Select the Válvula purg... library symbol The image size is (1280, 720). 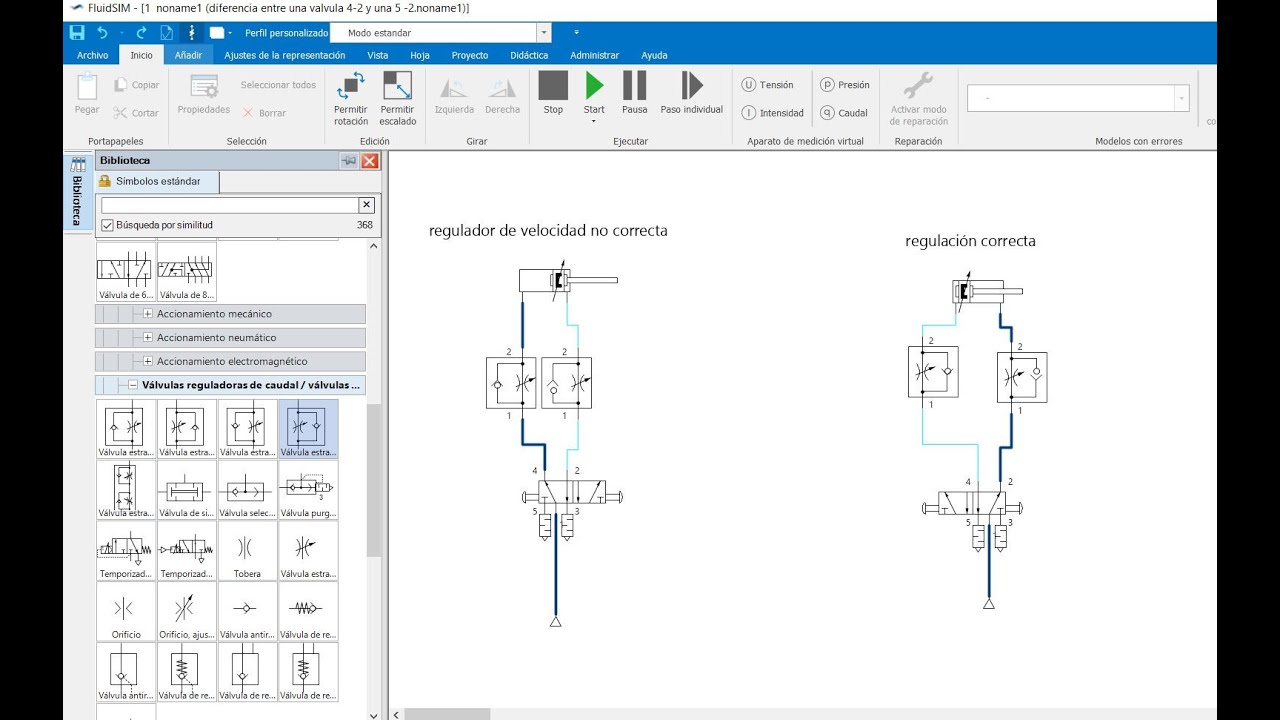tap(308, 490)
